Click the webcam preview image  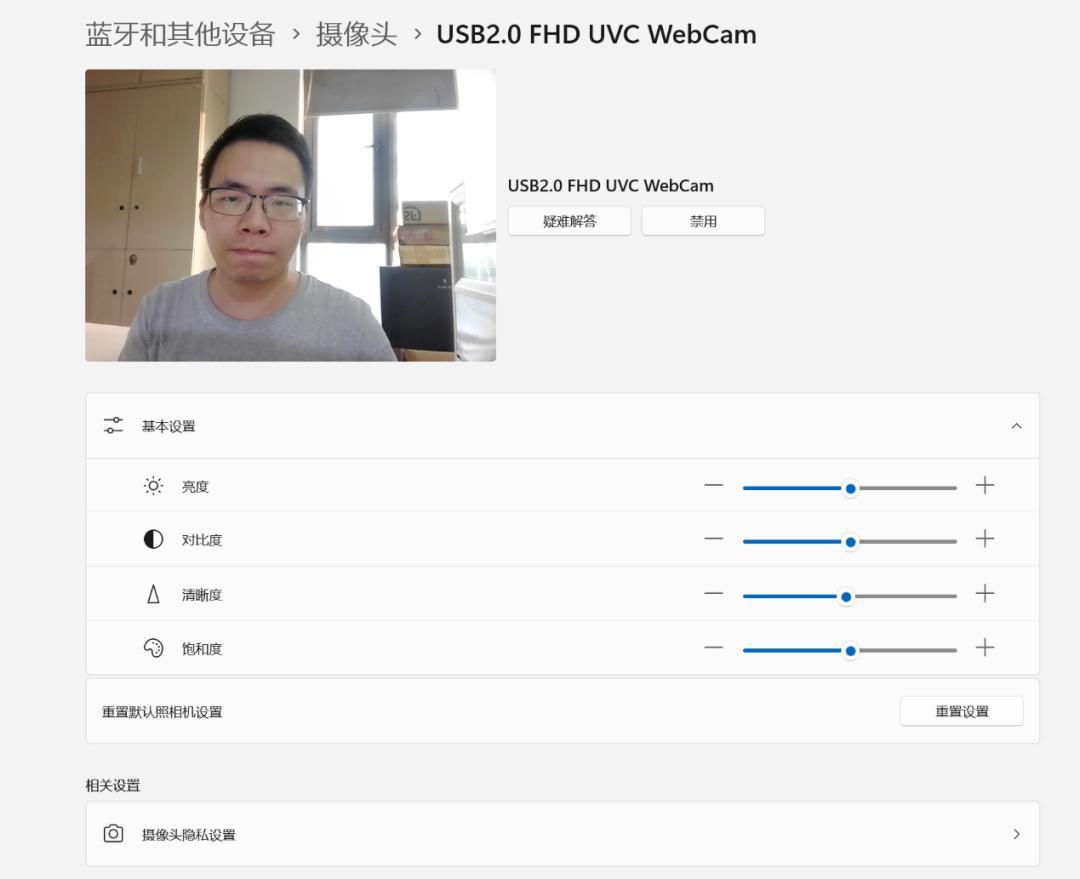pos(290,215)
